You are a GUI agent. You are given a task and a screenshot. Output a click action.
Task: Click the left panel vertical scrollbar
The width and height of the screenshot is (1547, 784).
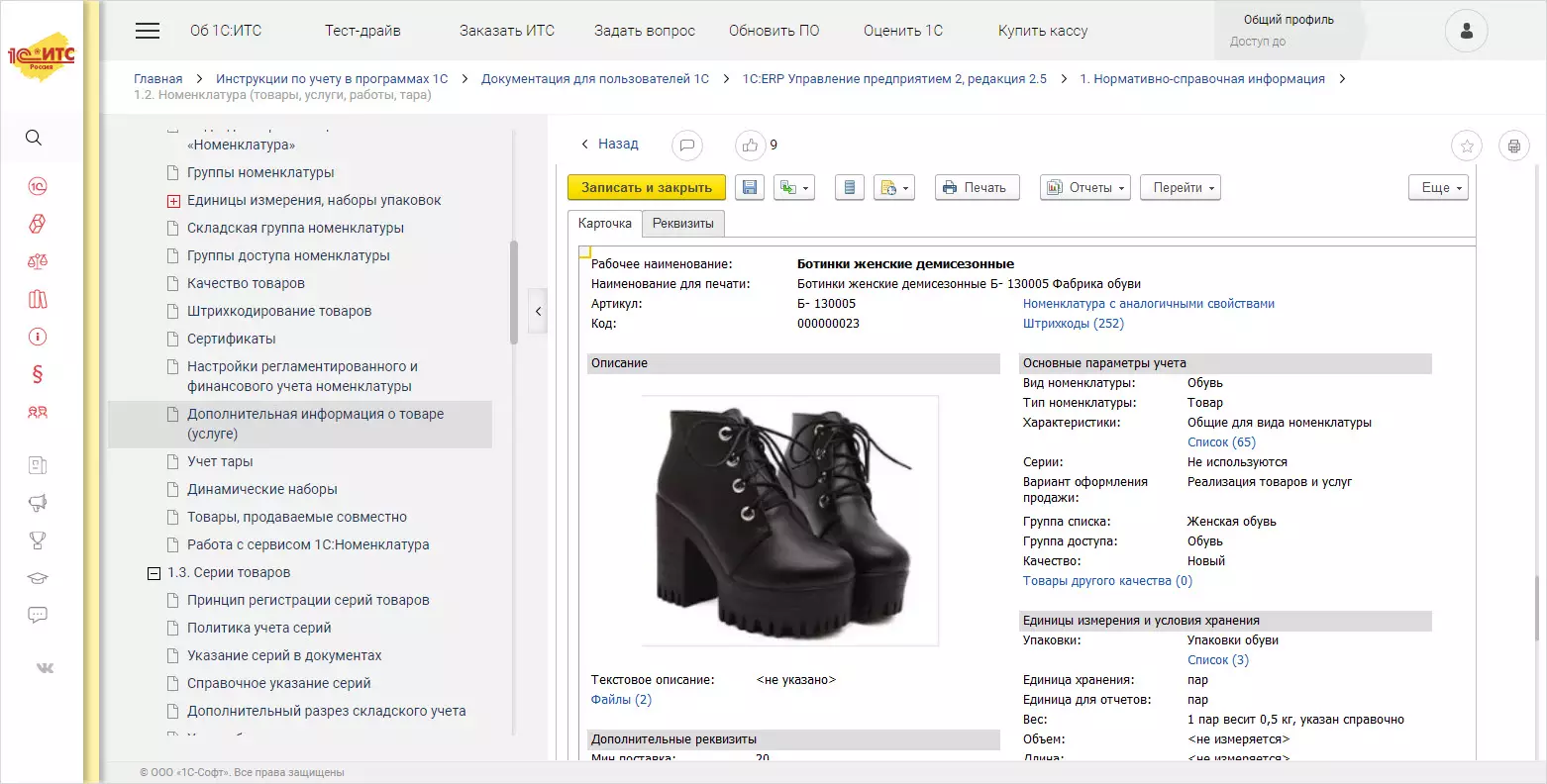coord(513,293)
